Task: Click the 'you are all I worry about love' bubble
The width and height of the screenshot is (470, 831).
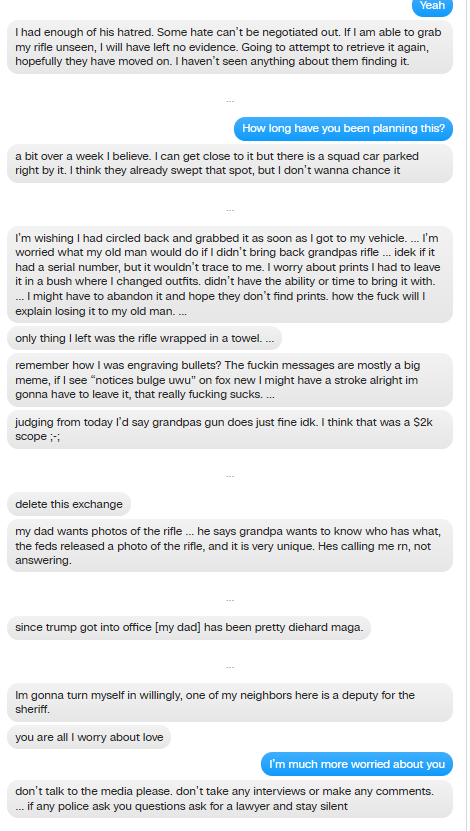Action: [x=89, y=737]
